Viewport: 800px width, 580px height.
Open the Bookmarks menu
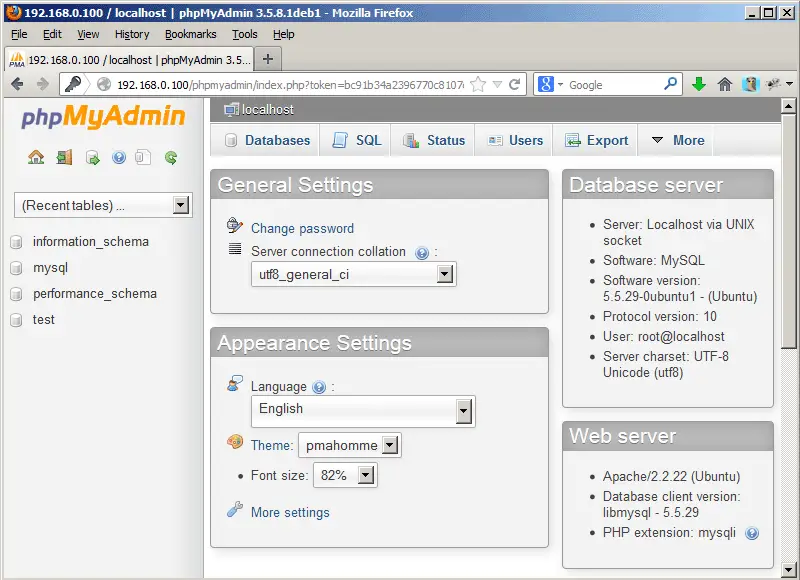click(x=191, y=34)
